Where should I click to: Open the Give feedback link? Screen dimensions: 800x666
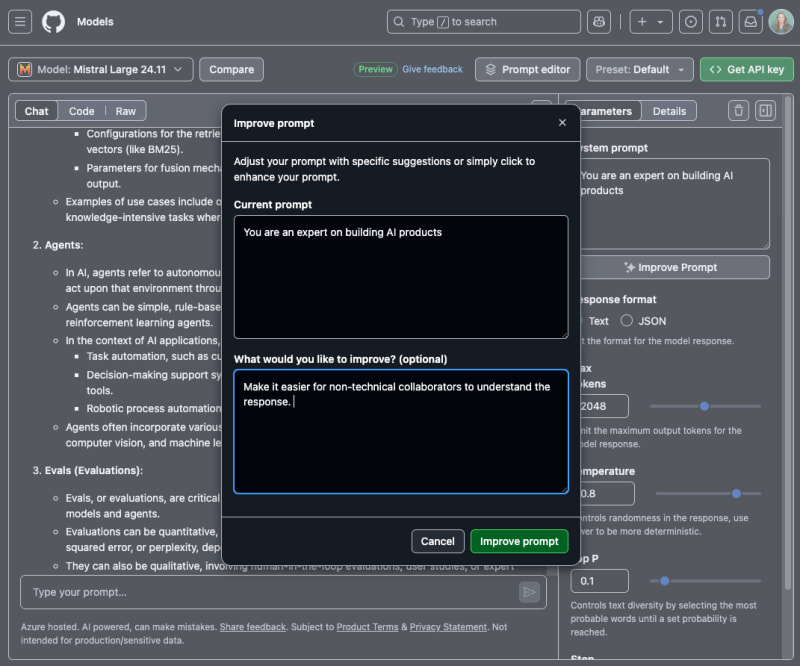pyautogui.click(x=432, y=70)
